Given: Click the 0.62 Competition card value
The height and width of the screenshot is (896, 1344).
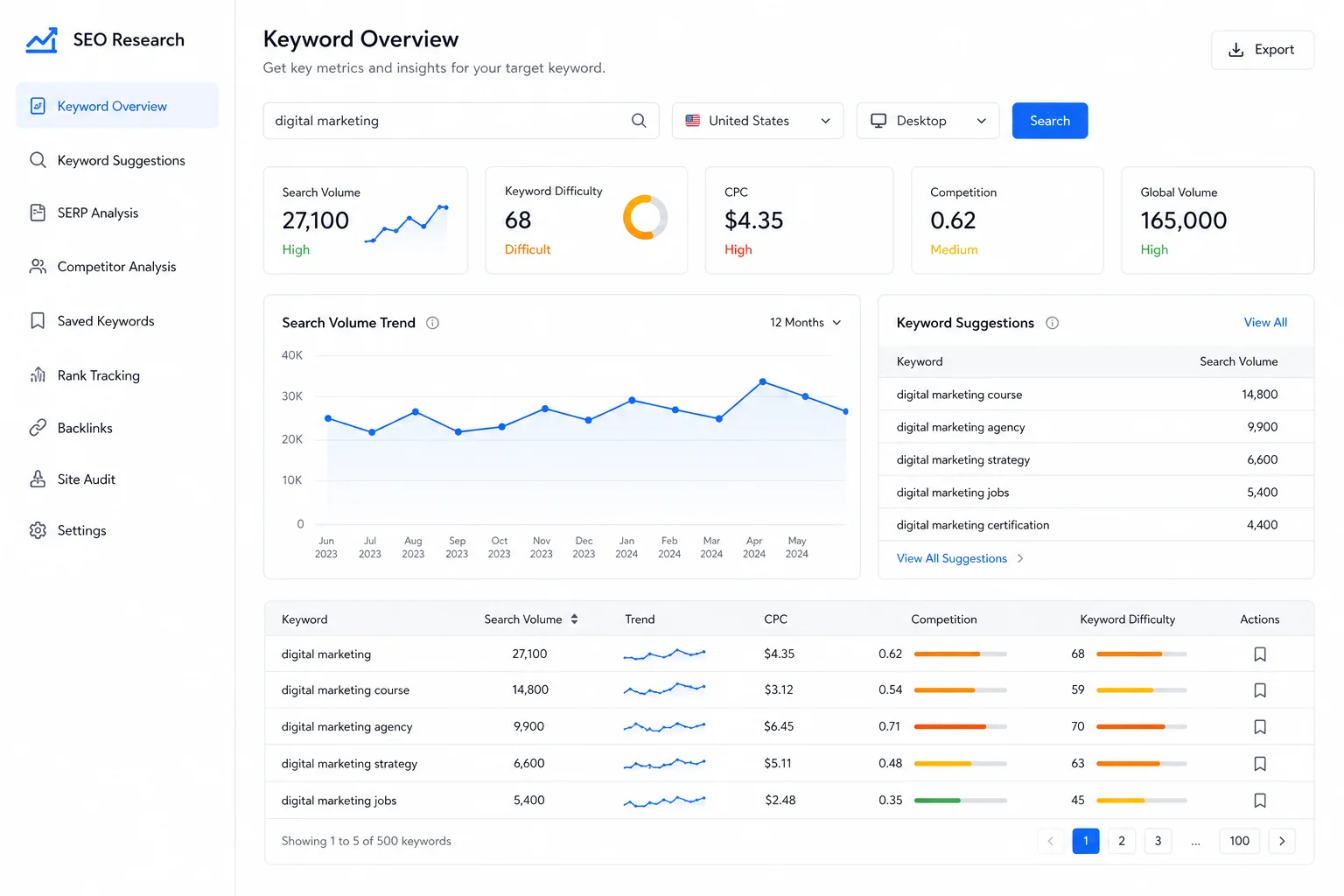Looking at the screenshot, I should click(x=953, y=220).
